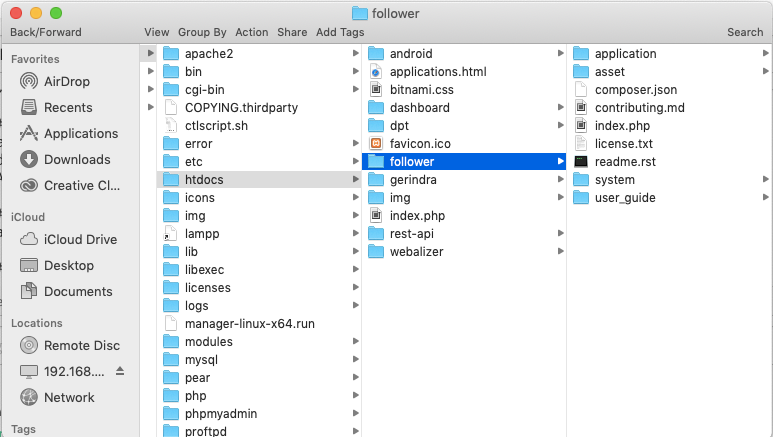Viewport: 773px width, 437px height.
Task: Select the 192.168 computer icon
Action: [x=29, y=371]
